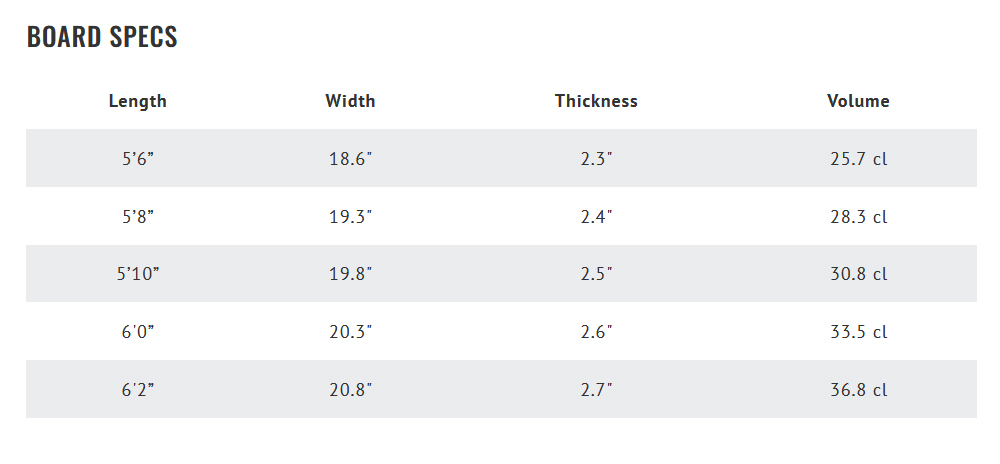Viewport: 1000px width, 464px height.
Task: Click the 28.3 cl volume cell
Action: click(858, 217)
